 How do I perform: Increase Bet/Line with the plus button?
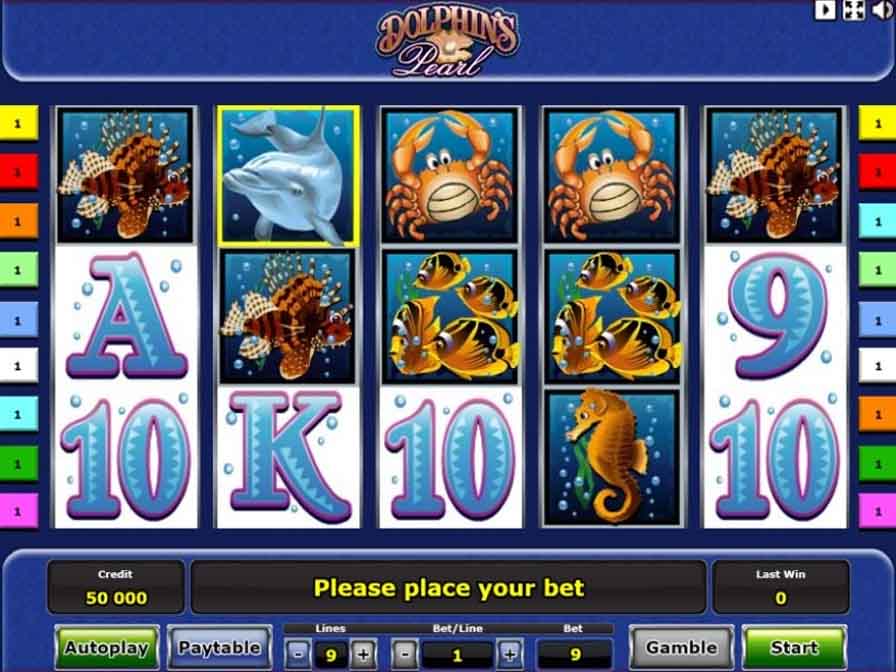coord(510,653)
